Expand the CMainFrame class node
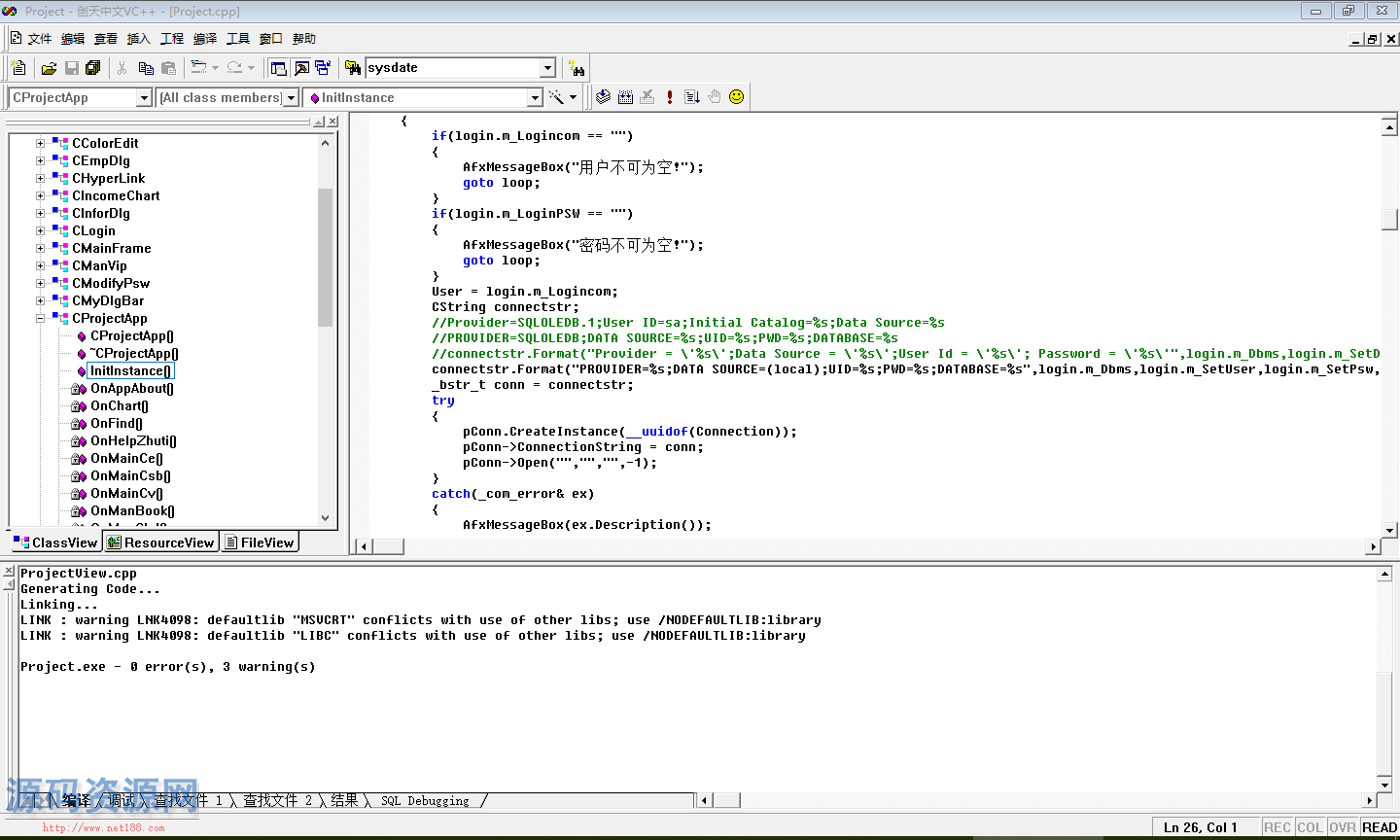 [41, 248]
